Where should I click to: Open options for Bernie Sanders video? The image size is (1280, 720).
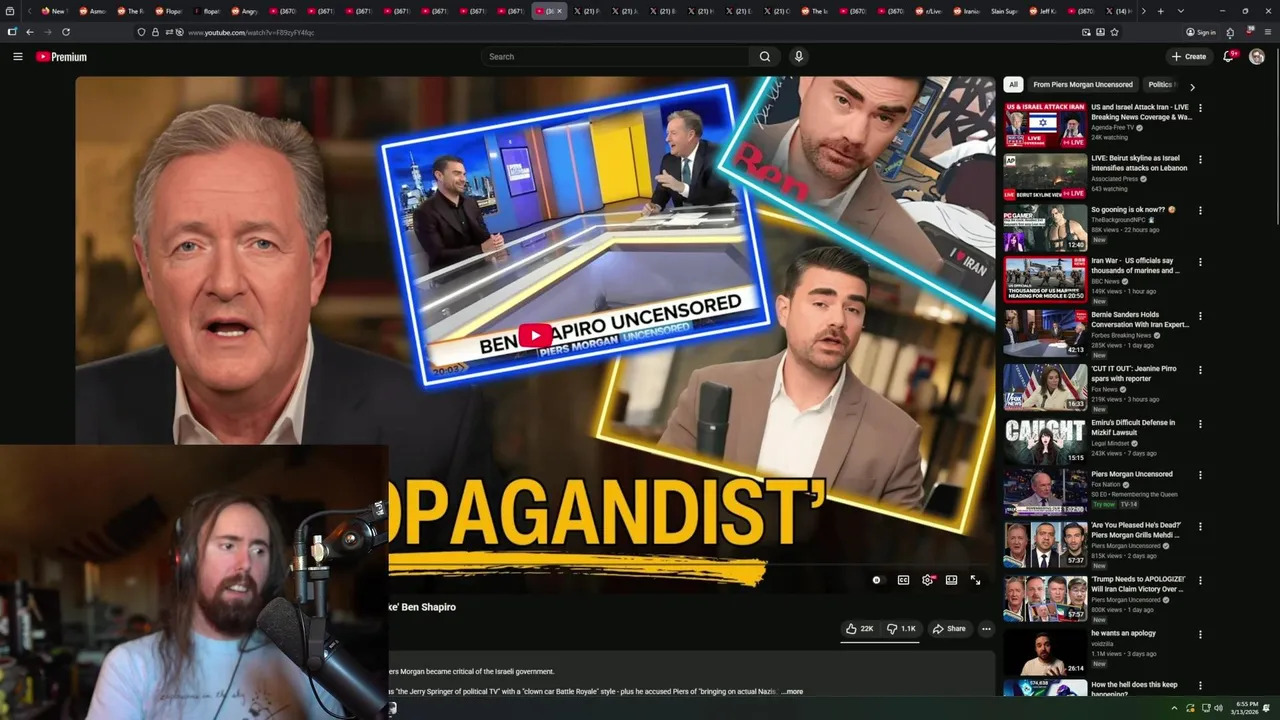tap(1200, 317)
